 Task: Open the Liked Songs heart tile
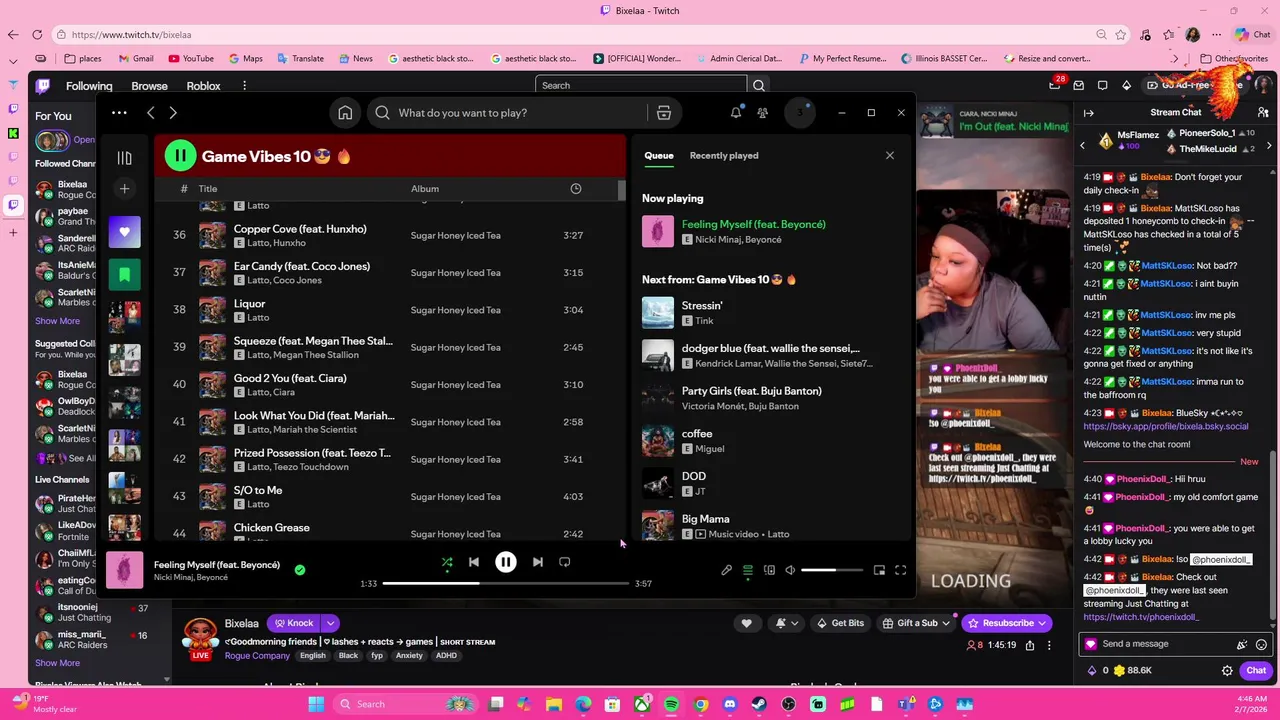click(x=124, y=232)
